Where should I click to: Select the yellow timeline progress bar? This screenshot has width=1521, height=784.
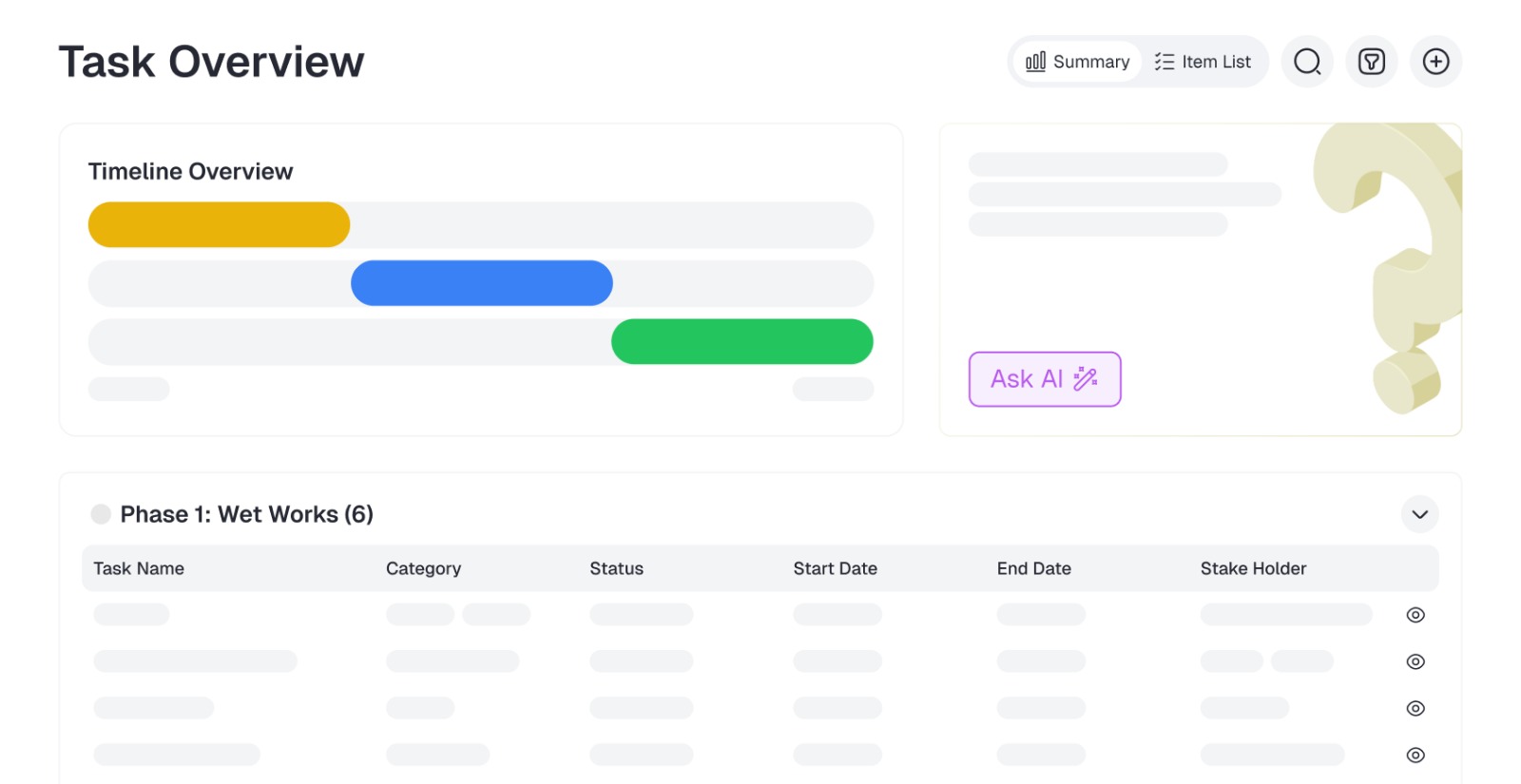(219, 224)
